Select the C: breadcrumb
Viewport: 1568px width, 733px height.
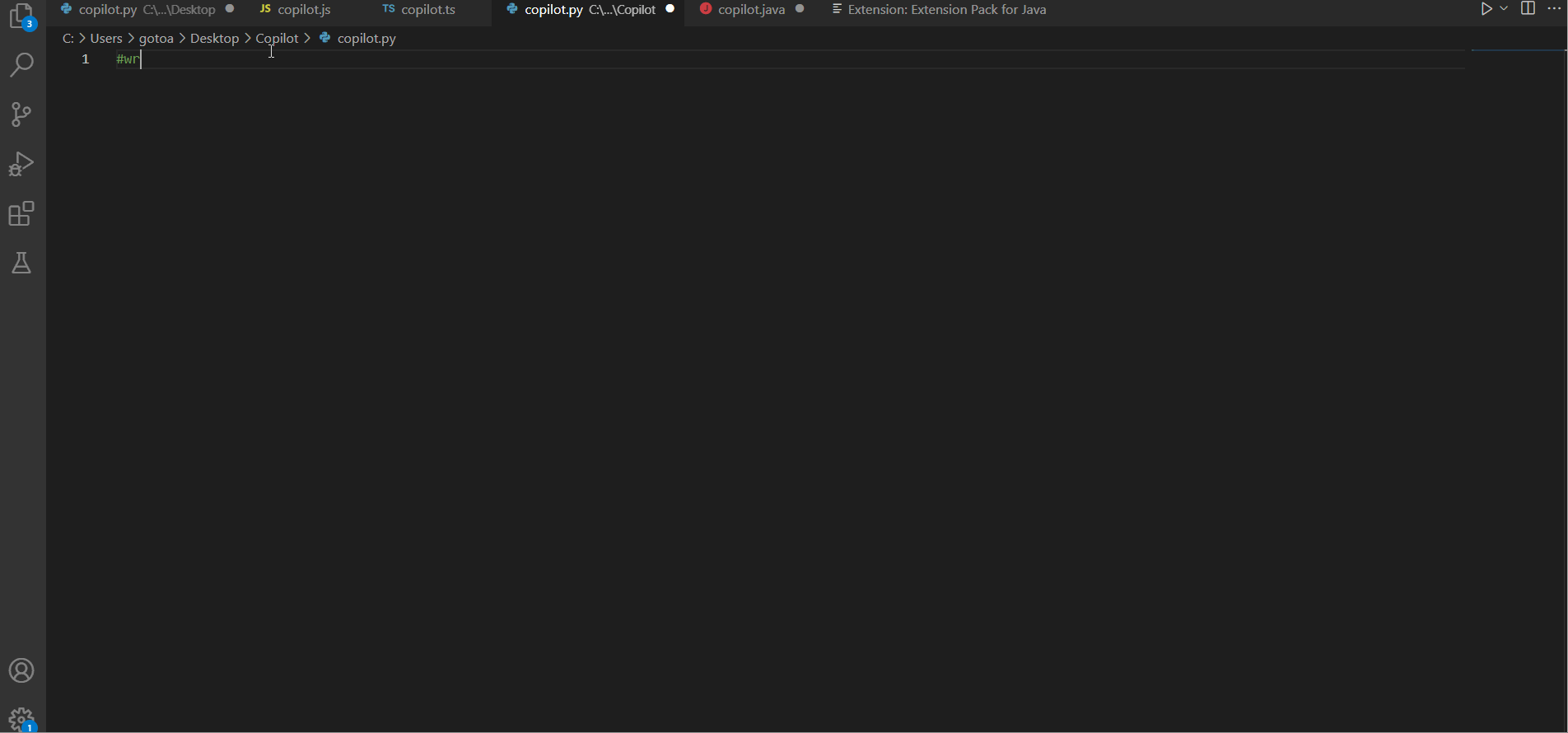click(68, 38)
